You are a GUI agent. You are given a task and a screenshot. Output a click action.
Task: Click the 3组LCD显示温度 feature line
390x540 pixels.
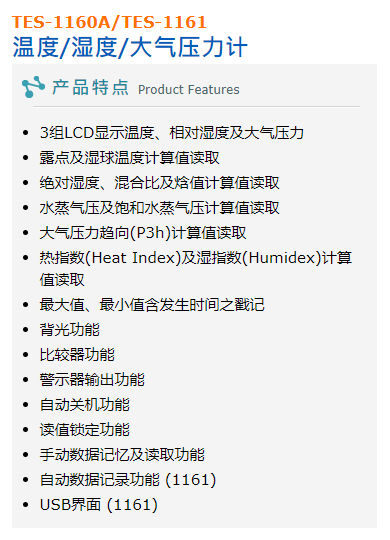pyautogui.click(x=172, y=133)
